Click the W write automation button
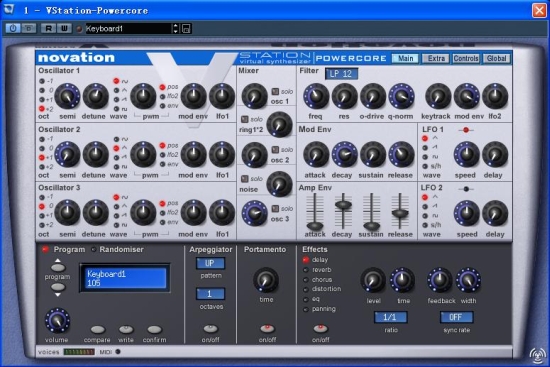The height and width of the screenshot is (367, 550). coord(64,28)
